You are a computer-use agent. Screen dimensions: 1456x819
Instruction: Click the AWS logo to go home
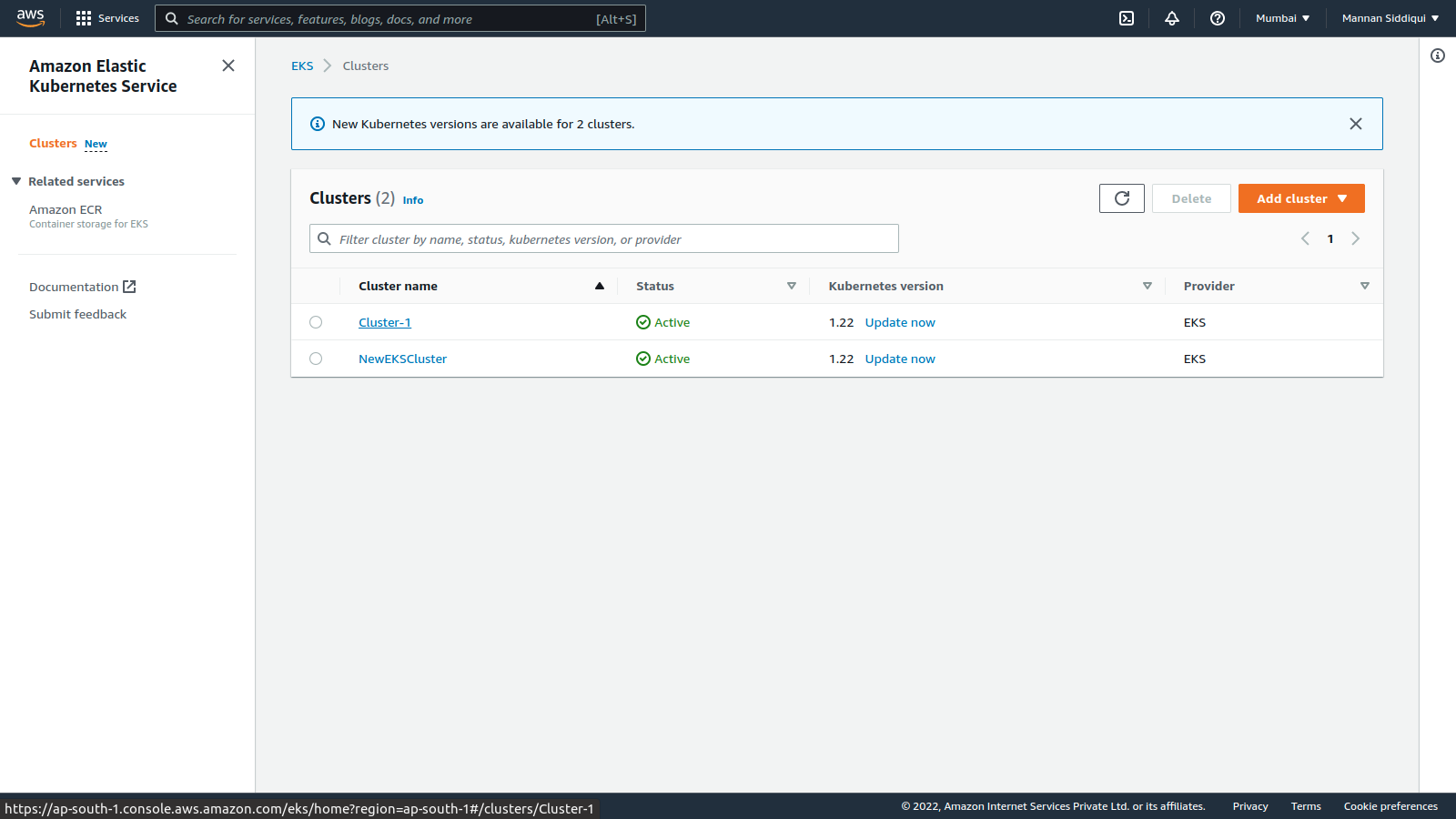click(x=30, y=17)
